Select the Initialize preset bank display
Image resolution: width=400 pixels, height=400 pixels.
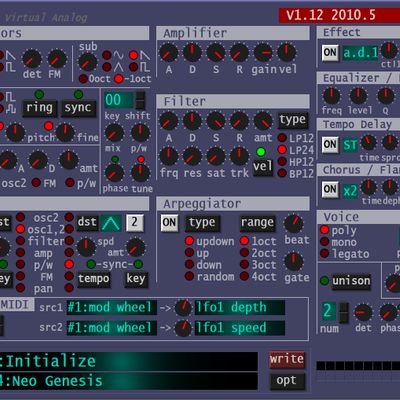[x=129, y=361]
